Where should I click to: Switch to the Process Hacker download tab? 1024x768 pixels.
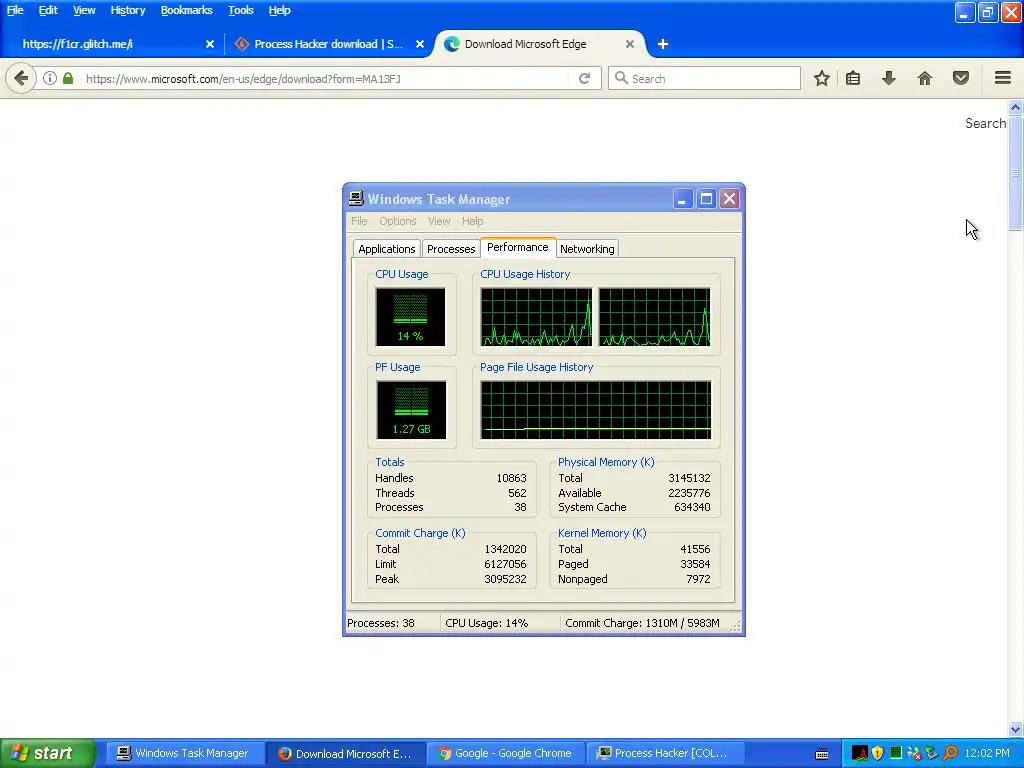328,44
